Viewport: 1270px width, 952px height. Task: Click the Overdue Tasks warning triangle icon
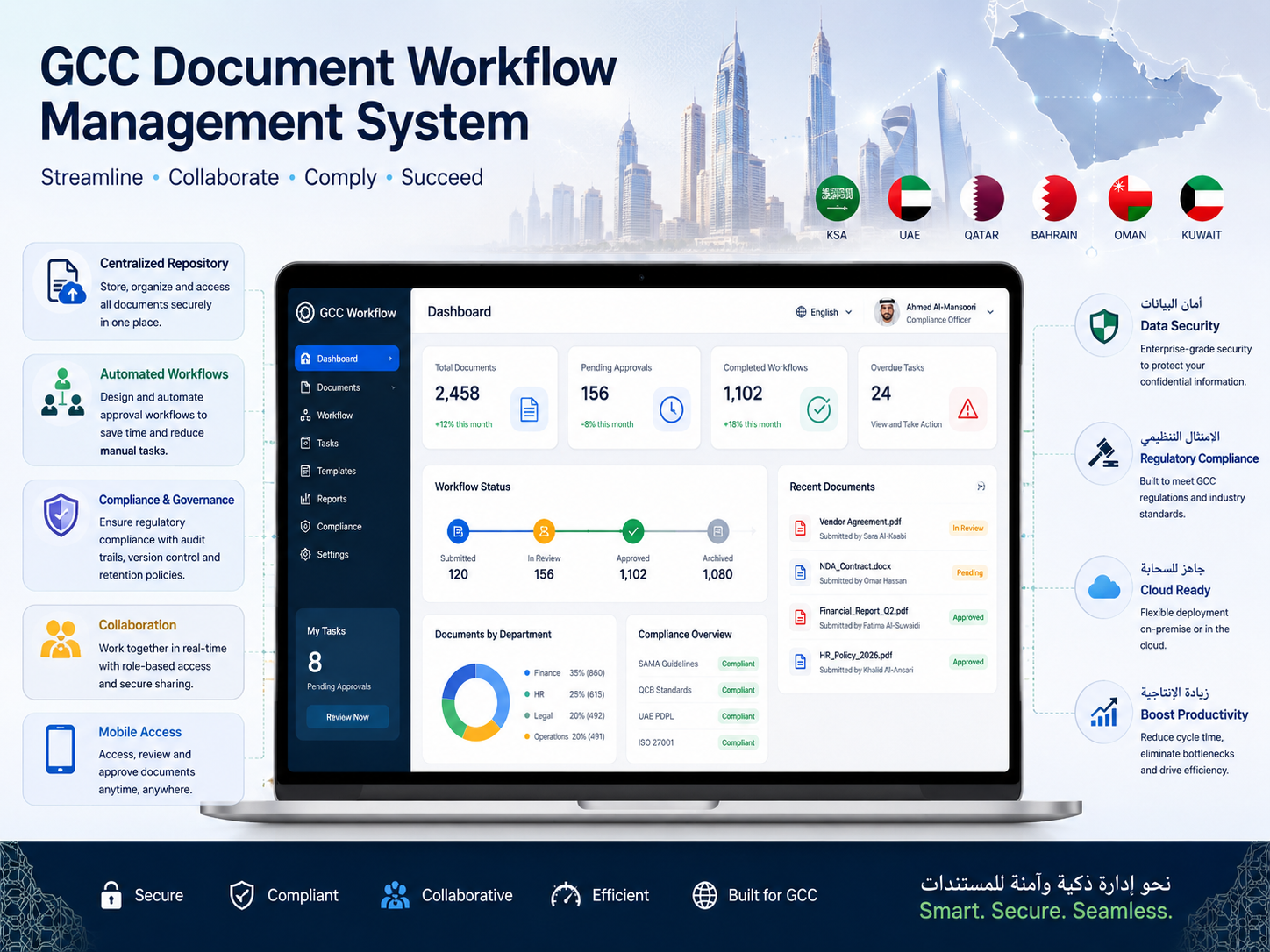click(967, 409)
